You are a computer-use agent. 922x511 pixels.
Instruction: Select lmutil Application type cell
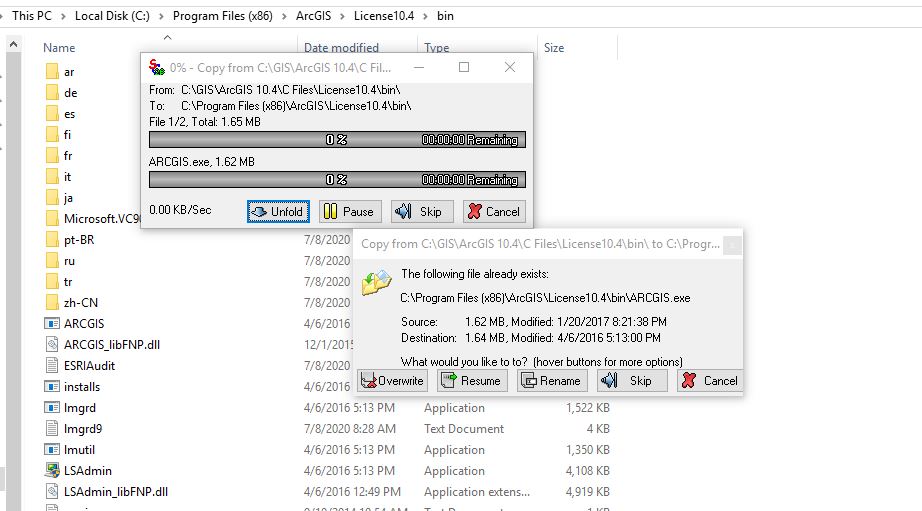(454, 450)
